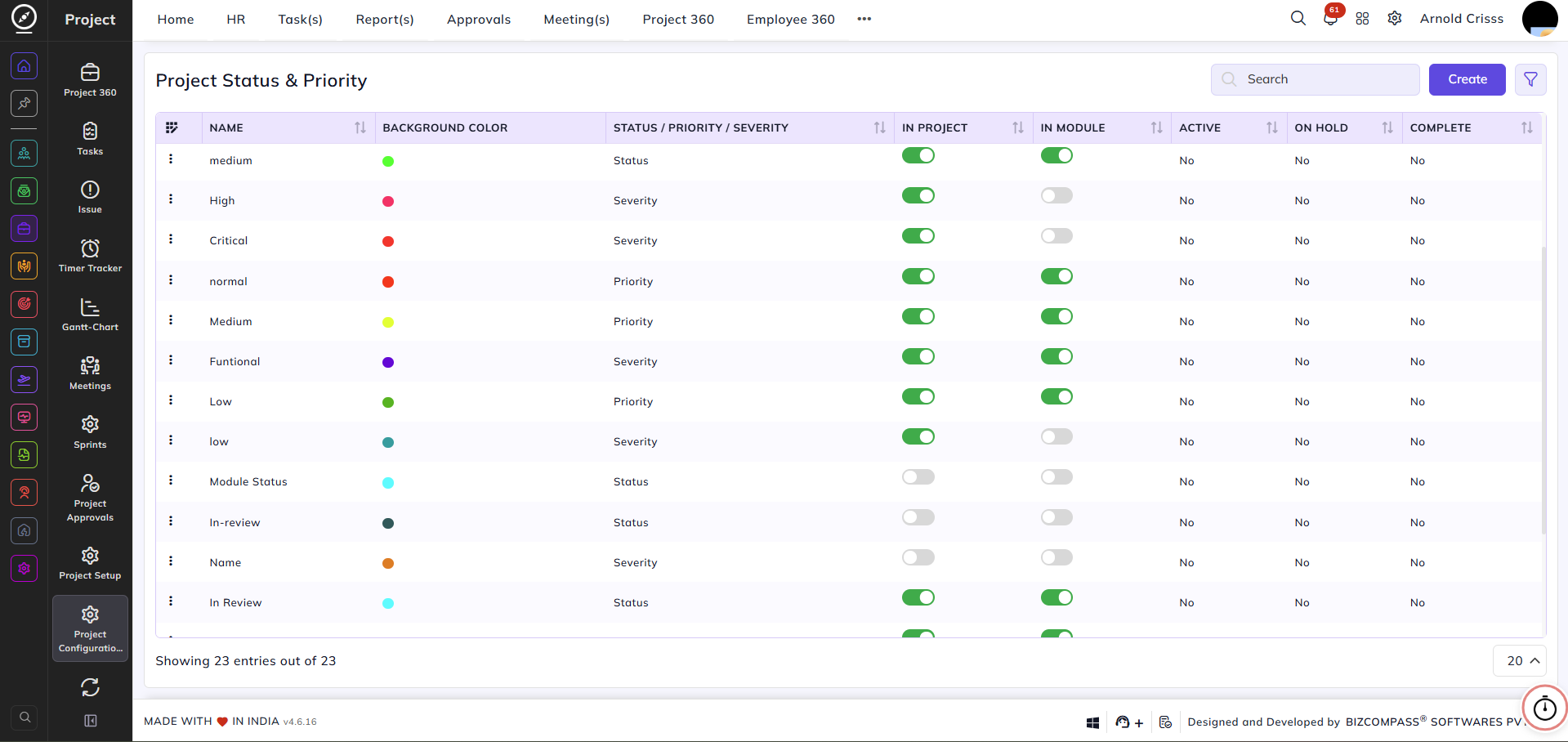This screenshot has width=1568, height=742.
Task: Open Meetings from the sidebar
Action: click(90, 373)
